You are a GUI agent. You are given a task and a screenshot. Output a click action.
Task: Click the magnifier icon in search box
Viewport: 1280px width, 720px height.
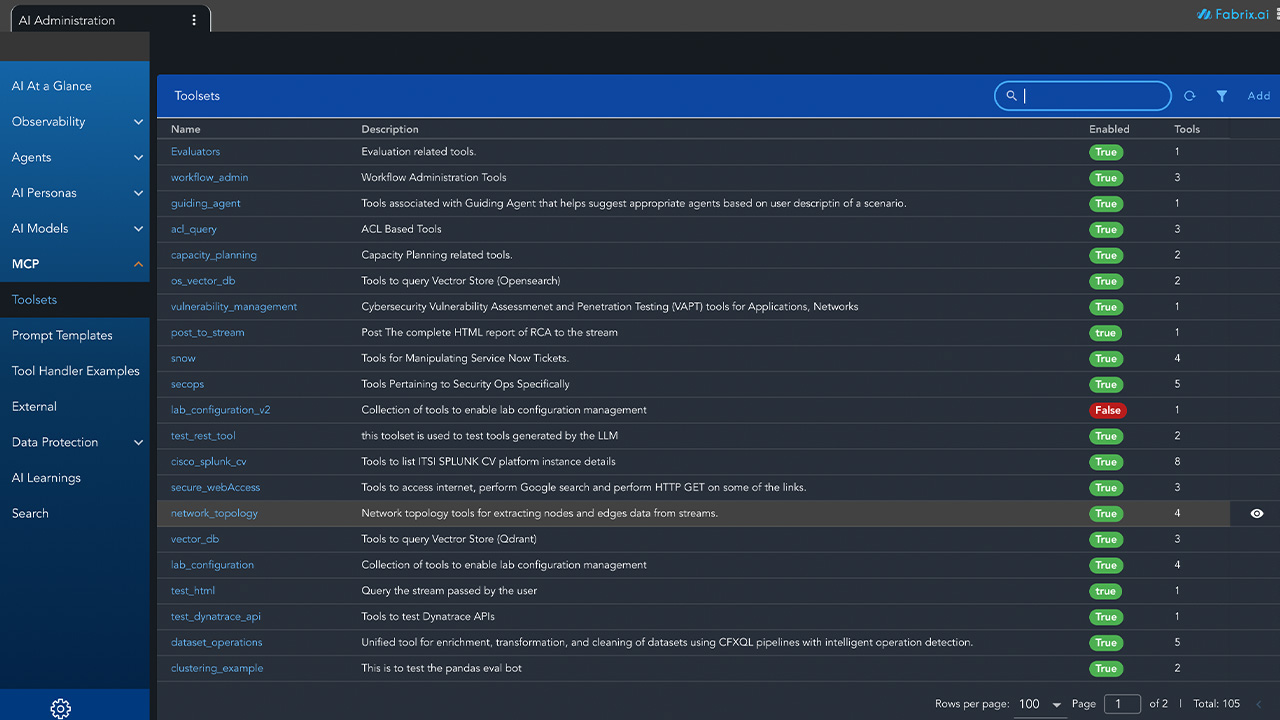(x=1011, y=96)
